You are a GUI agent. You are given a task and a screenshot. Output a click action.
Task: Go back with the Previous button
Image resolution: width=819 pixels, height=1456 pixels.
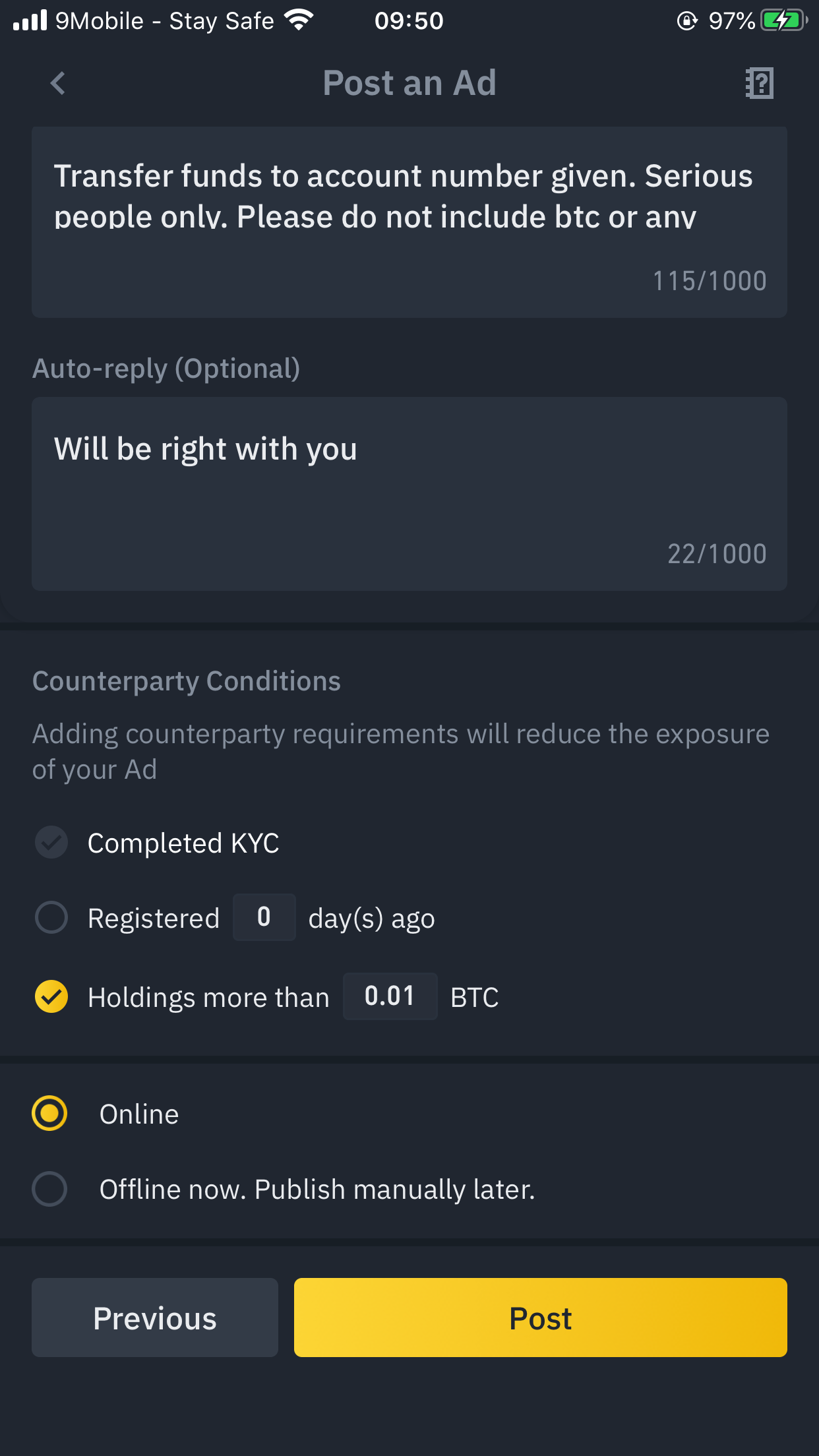tap(155, 1318)
